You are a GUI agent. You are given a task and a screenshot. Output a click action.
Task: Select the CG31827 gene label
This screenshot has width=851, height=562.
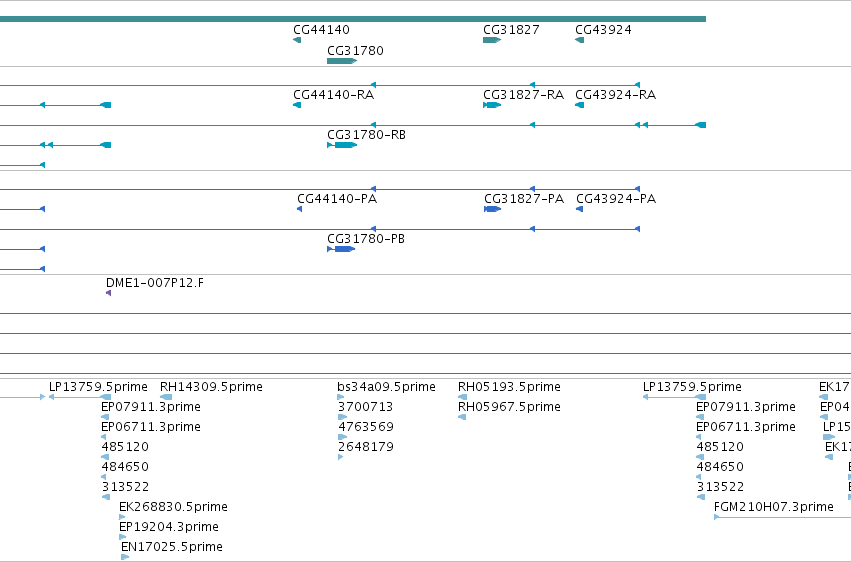pyautogui.click(x=511, y=30)
